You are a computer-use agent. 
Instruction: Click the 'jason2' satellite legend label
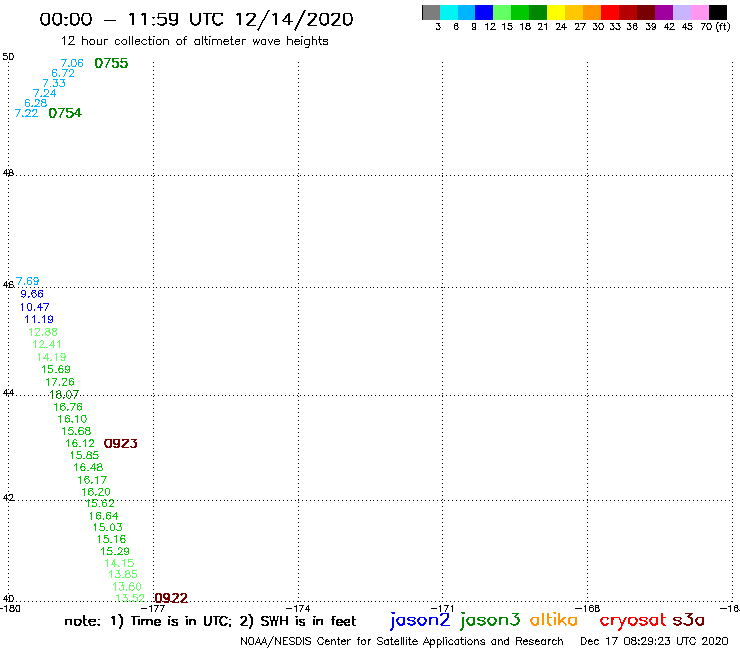click(420, 620)
